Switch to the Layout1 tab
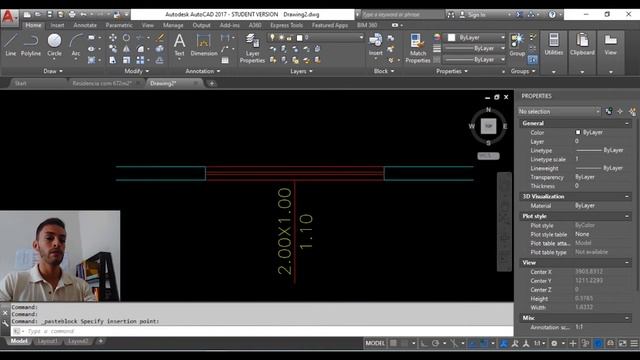The width and height of the screenshot is (640, 360). (x=47, y=341)
